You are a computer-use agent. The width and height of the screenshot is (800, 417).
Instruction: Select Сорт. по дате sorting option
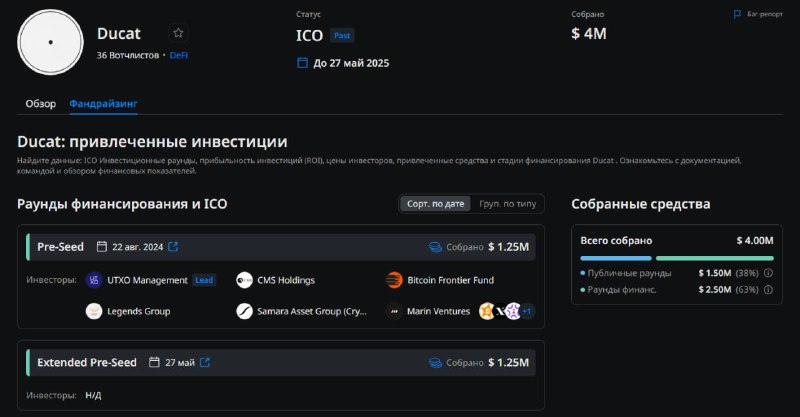click(x=435, y=204)
